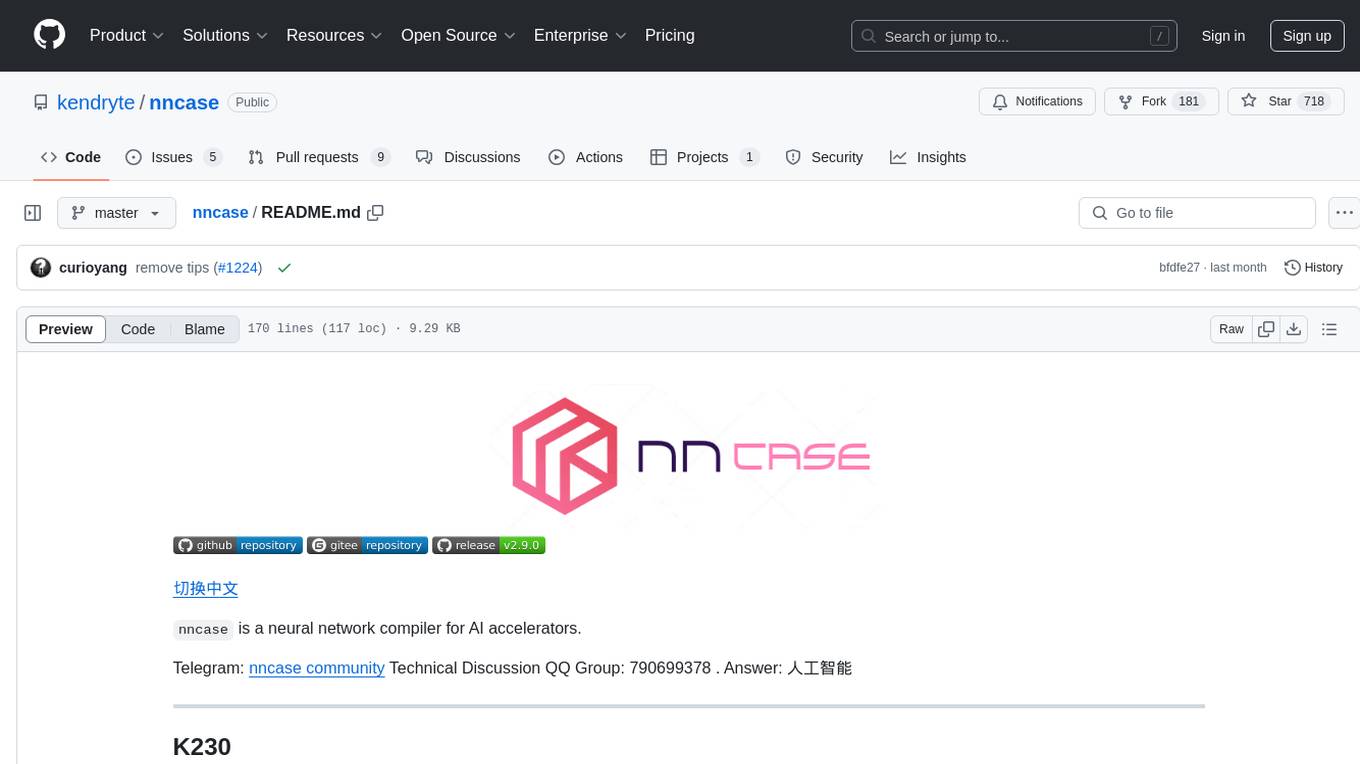Screen dimensions: 1360x764
Task: Select the Preview view mode
Action: tap(66, 329)
